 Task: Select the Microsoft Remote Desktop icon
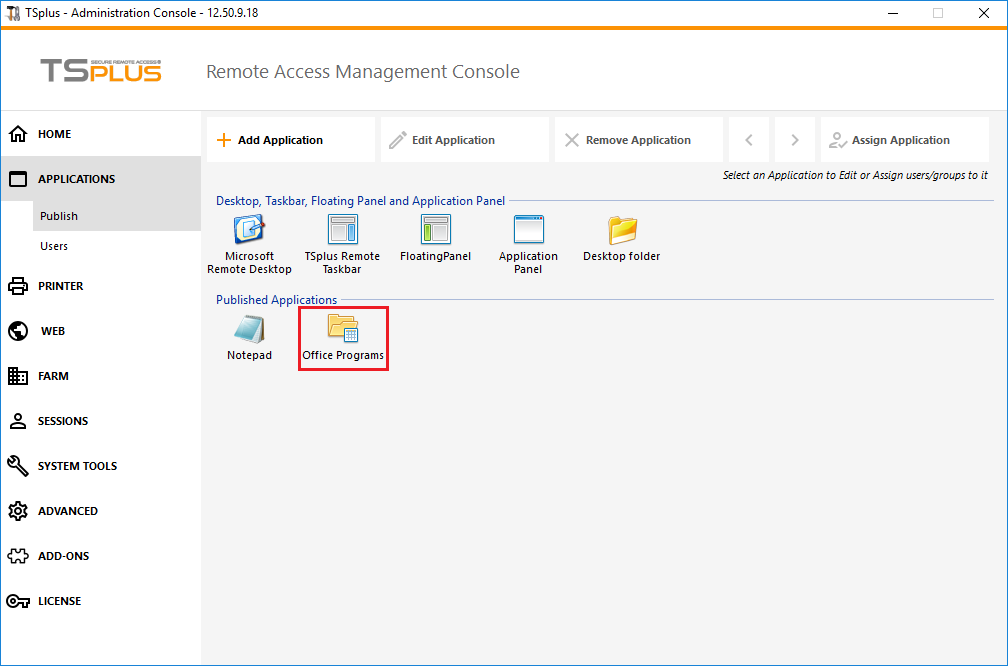(249, 230)
